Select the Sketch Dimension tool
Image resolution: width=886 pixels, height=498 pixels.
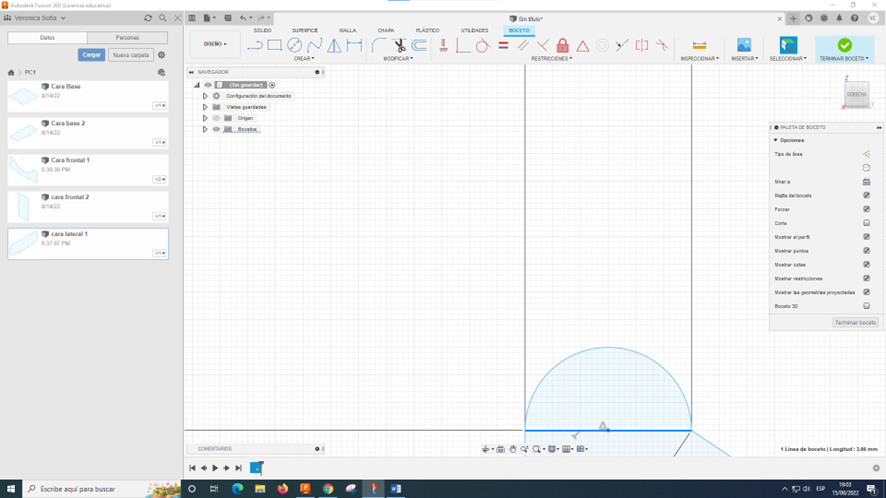(354, 45)
